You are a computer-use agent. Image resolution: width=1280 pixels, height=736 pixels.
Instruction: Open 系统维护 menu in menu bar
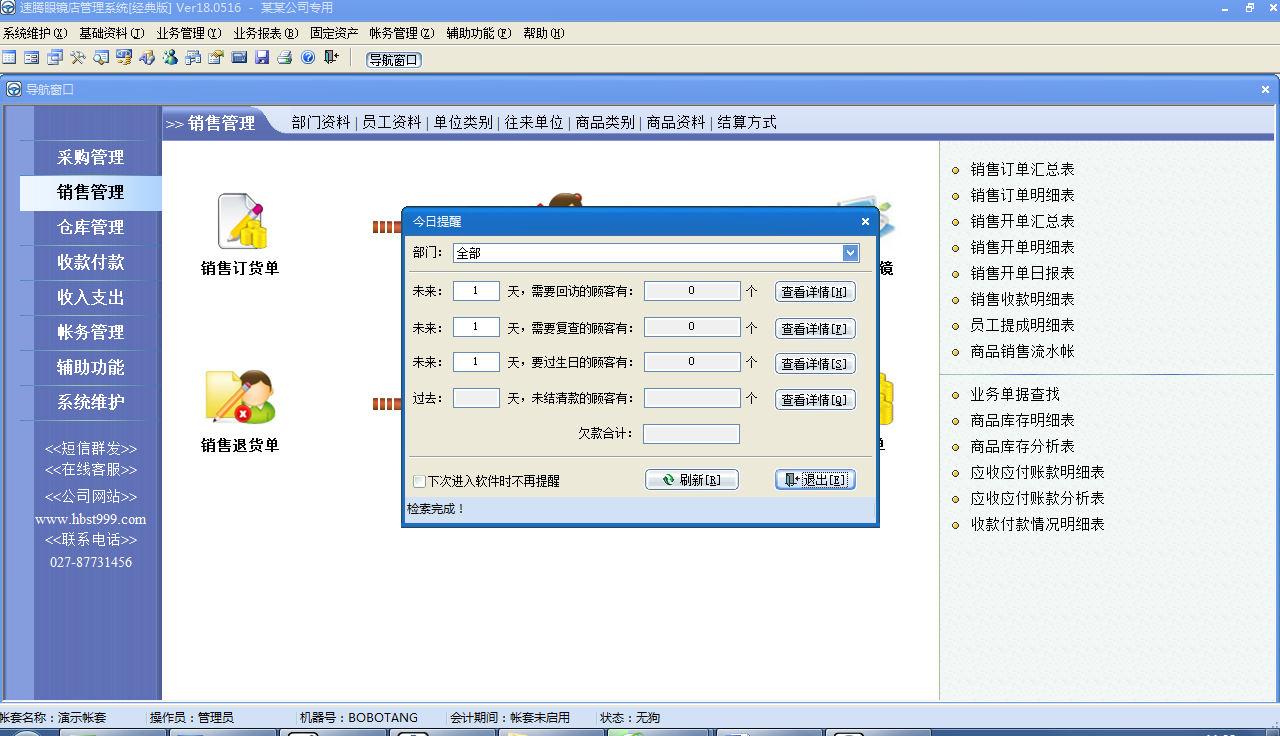click(35, 33)
